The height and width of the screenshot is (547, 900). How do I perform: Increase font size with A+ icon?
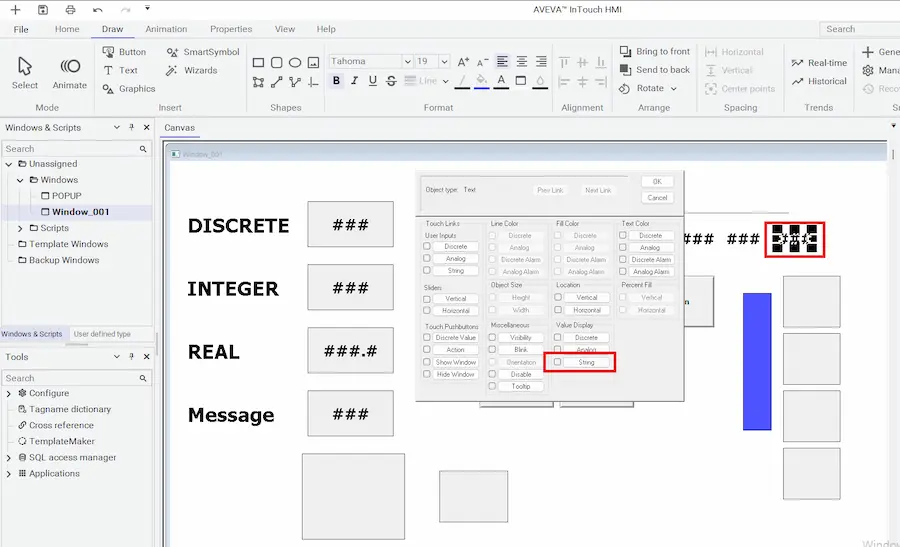pyautogui.click(x=463, y=61)
